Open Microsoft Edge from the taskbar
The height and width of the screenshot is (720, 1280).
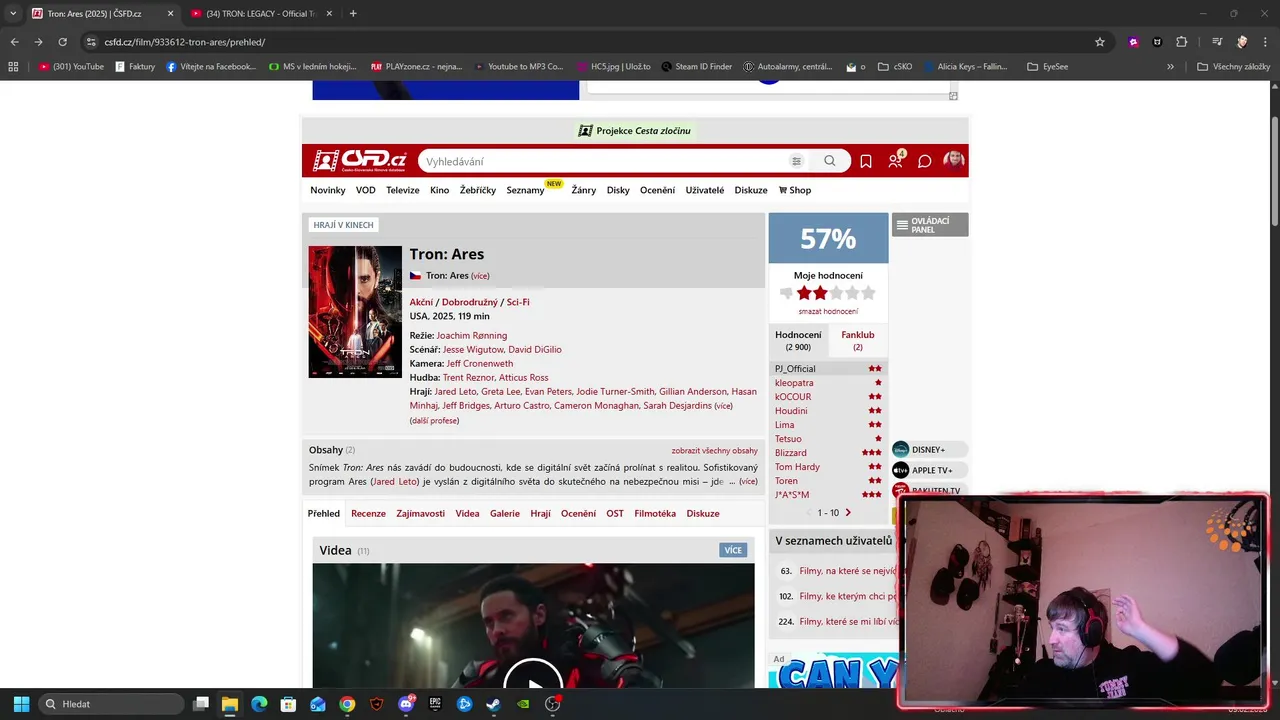[x=259, y=704]
